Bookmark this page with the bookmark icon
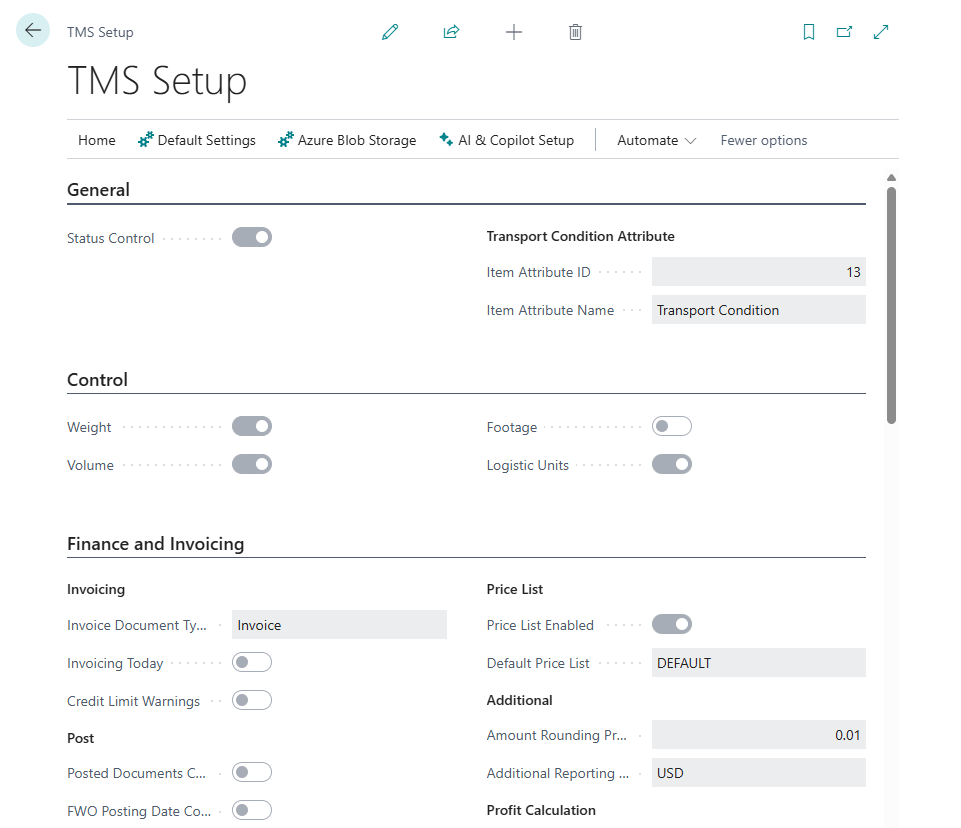 [x=808, y=31]
